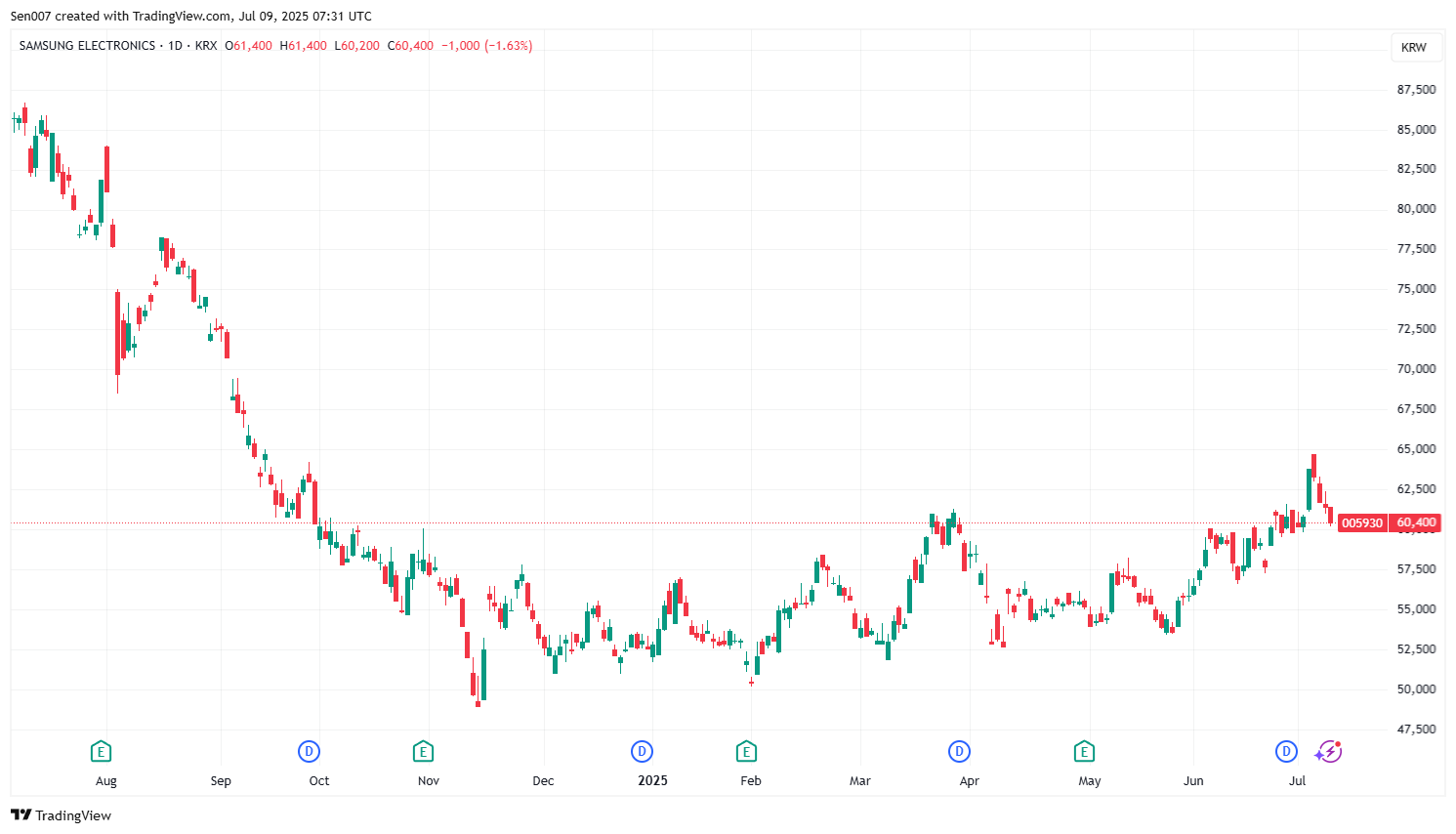Click the 62,500 price axis label
Screen dimensions: 1456x834
[1416, 488]
